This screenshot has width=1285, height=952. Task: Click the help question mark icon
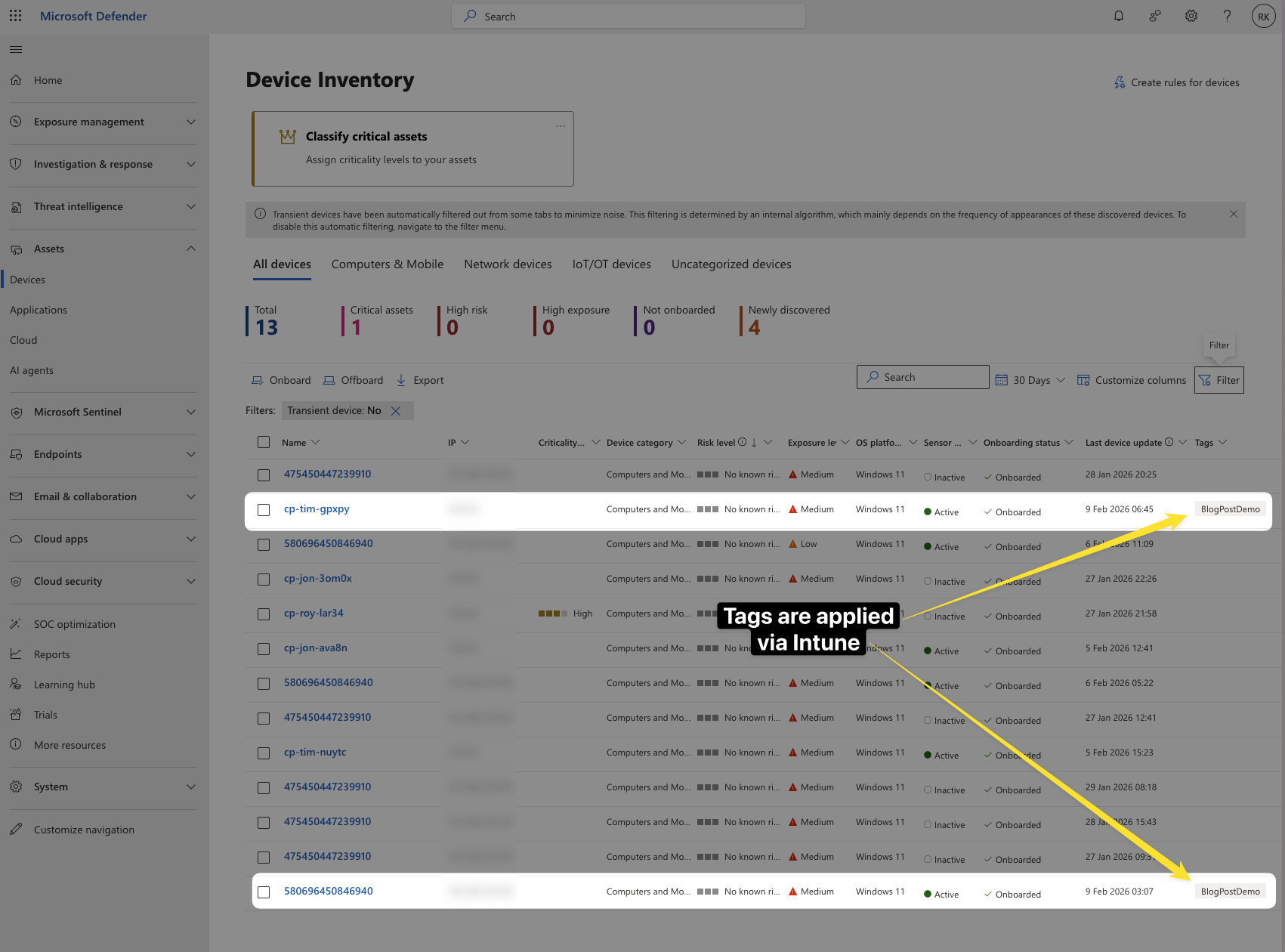pyautogui.click(x=1228, y=16)
